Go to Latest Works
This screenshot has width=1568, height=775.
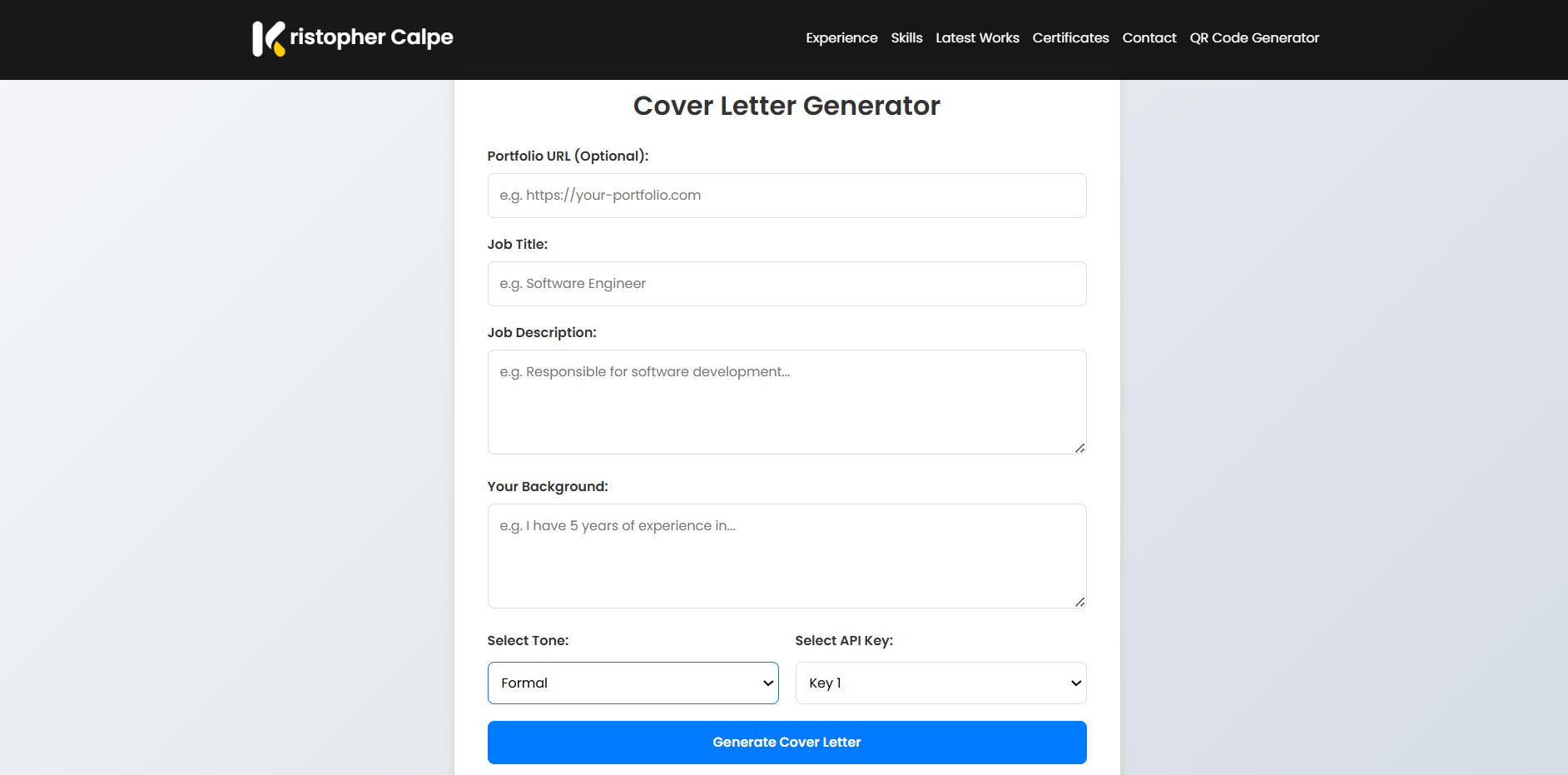[977, 38]
